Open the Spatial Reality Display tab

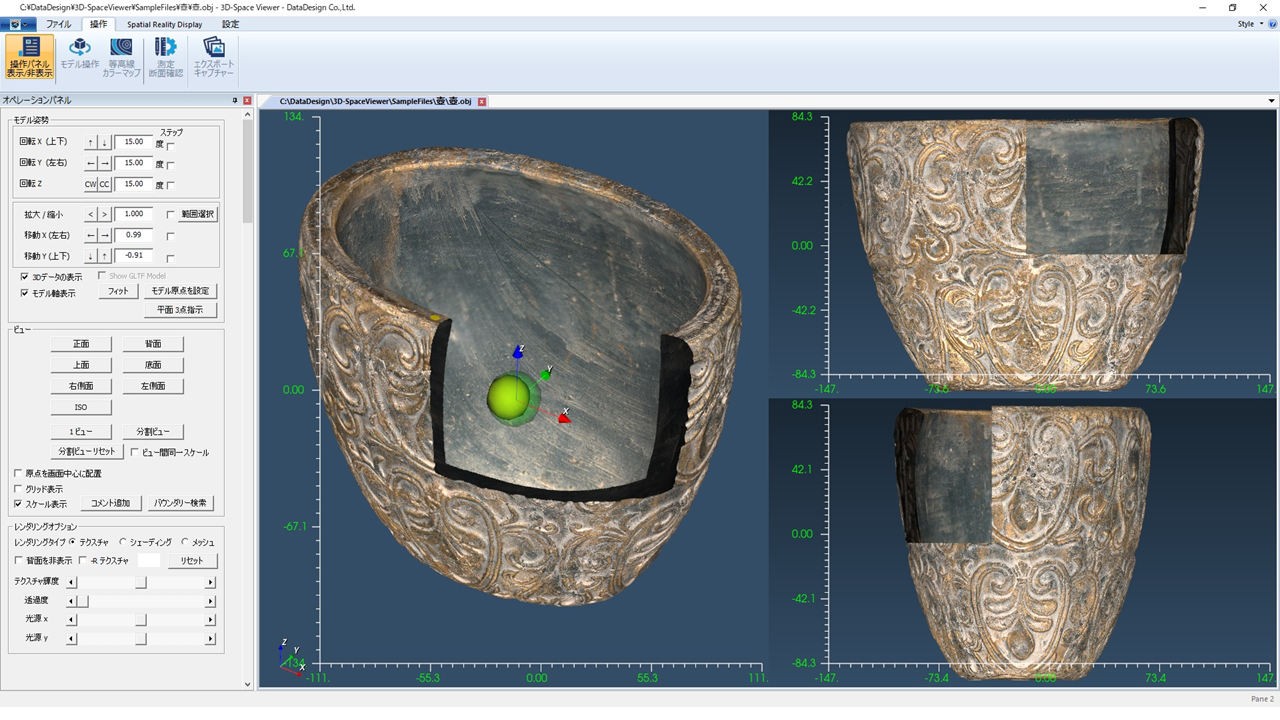pos(164,24)
